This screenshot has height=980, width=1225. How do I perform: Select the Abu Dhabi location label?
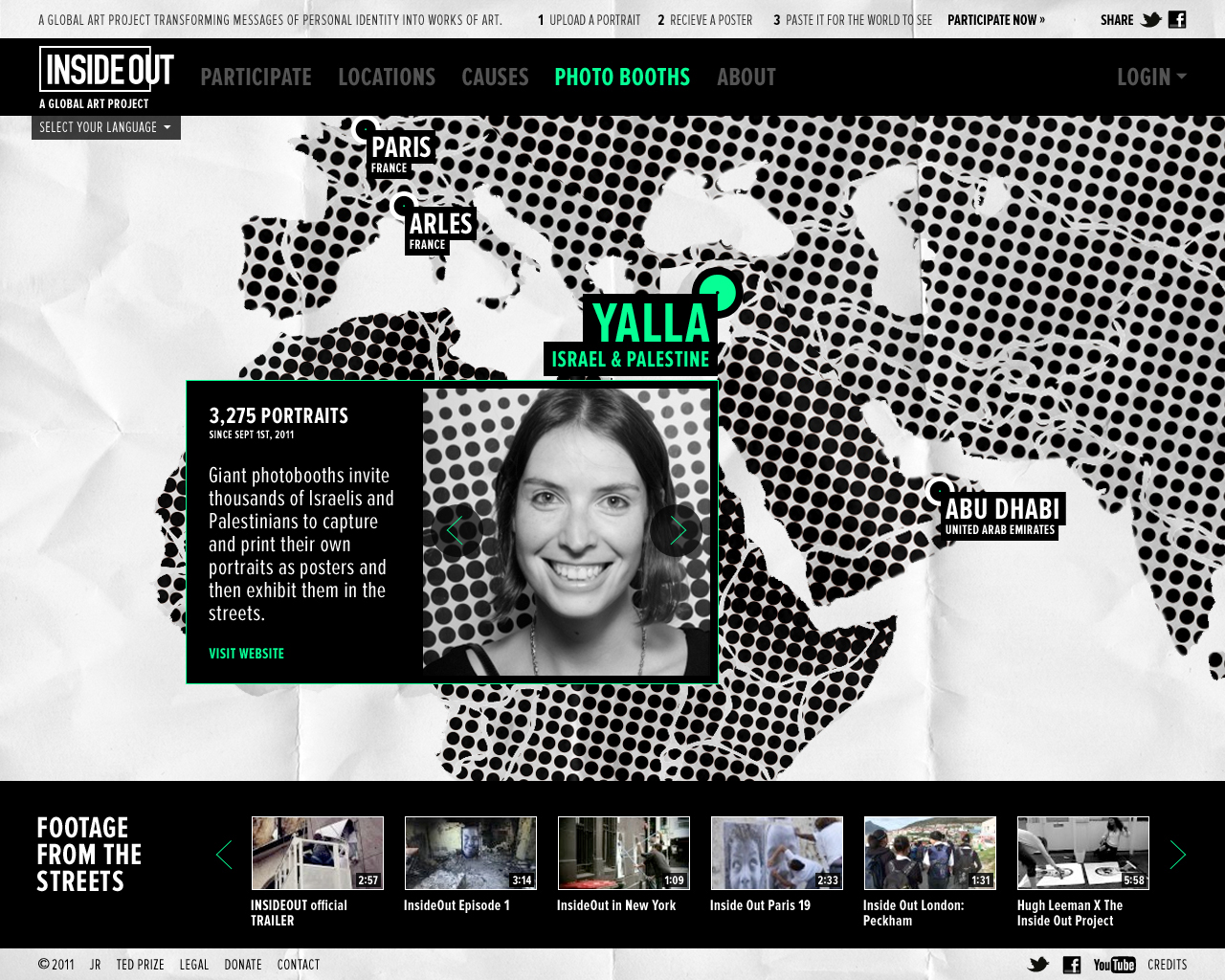[1002, 517]
